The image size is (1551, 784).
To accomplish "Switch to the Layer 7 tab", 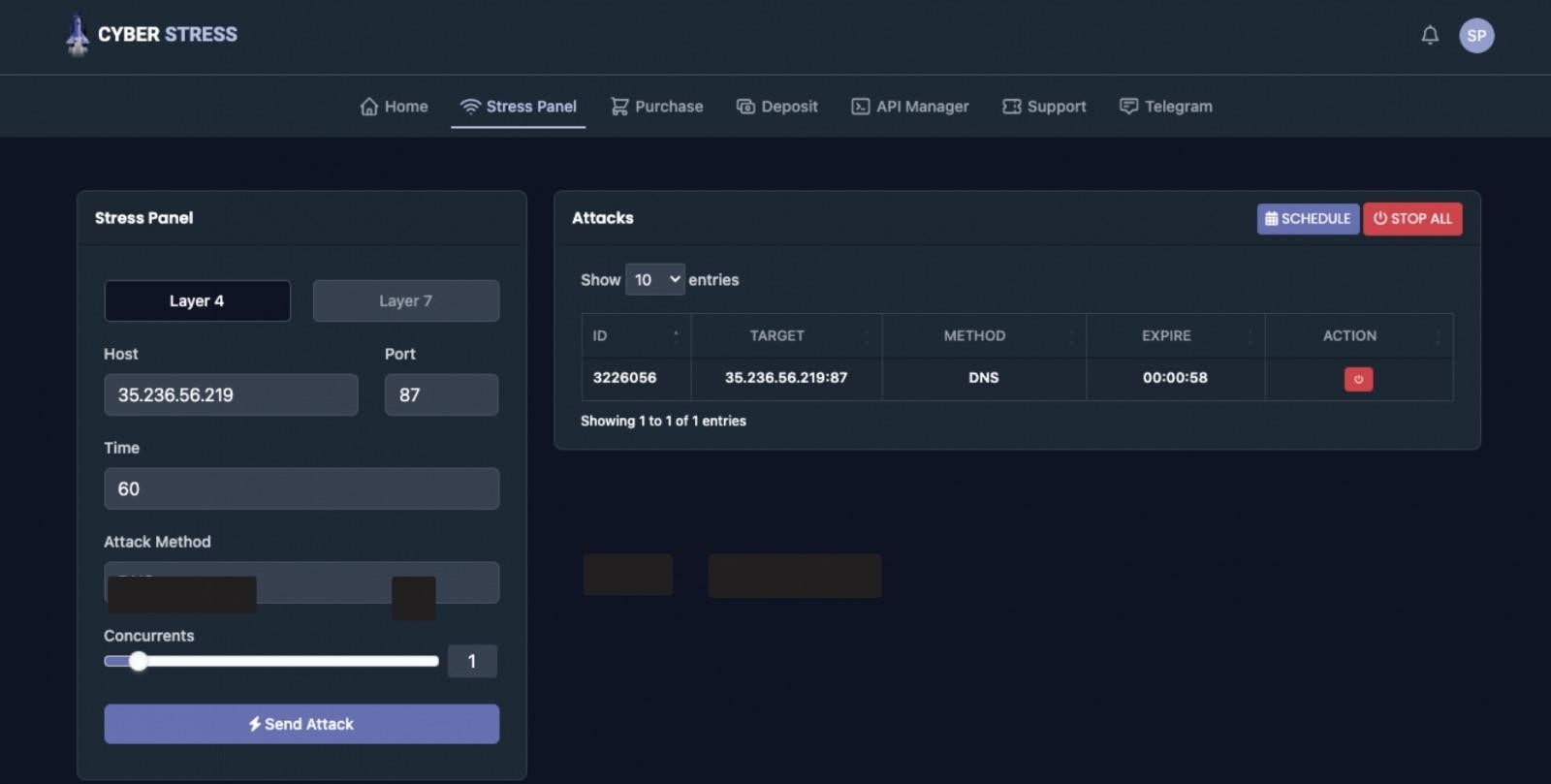I will pos(405,301).
